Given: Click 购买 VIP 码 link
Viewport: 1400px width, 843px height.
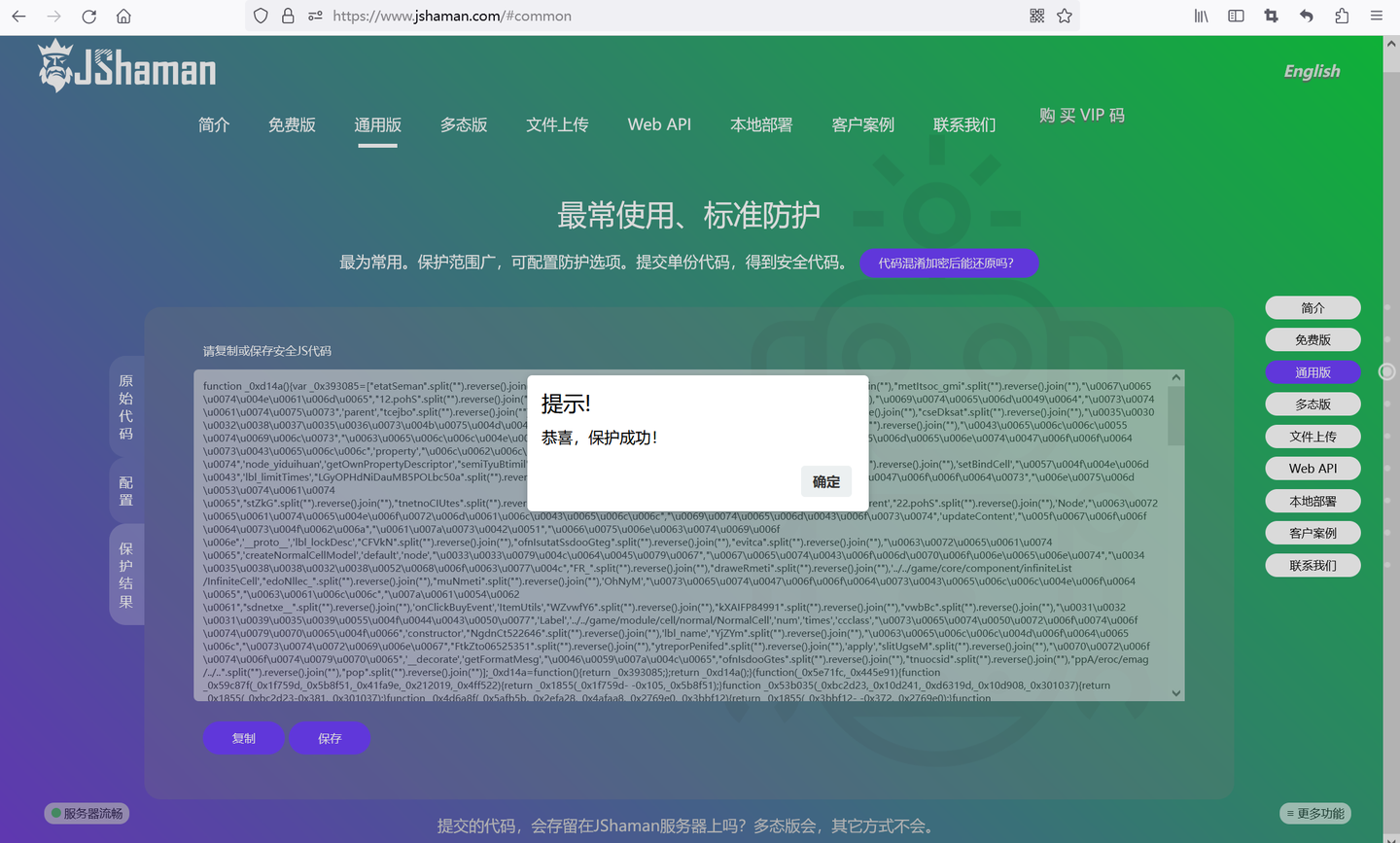Looking at the screenshot, I should [1082, 115].
